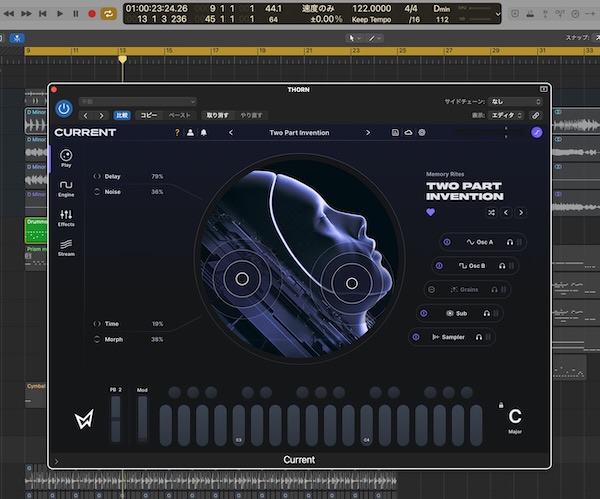Click the red Record button
Screen dimensions: 600x499
(x=92, y=14)
